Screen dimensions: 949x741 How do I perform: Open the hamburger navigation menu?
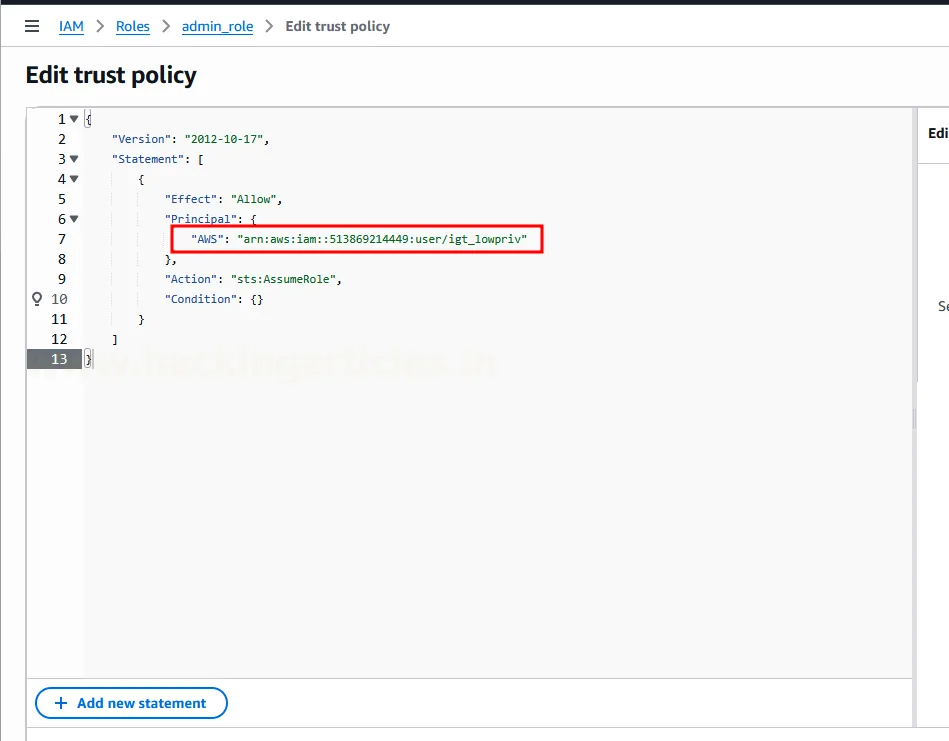[x=32, y=26]
